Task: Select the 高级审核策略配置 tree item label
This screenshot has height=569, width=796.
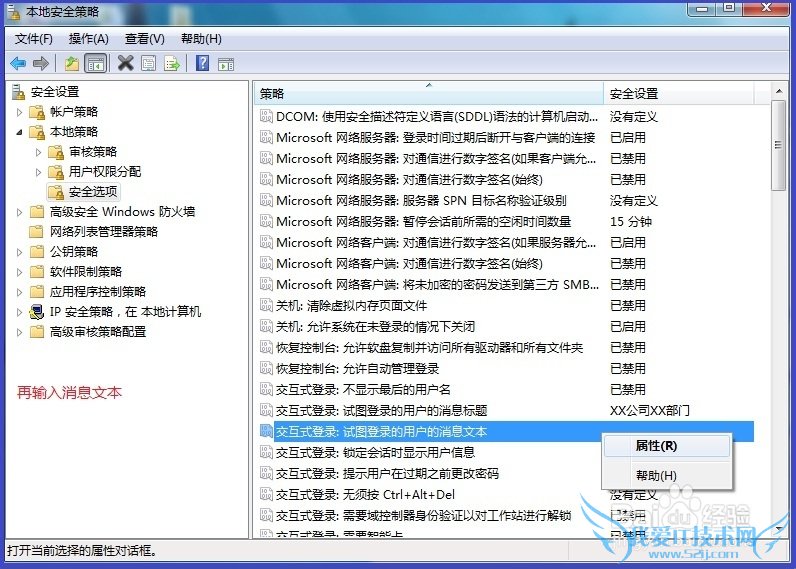Action: [x=98, y=332]
